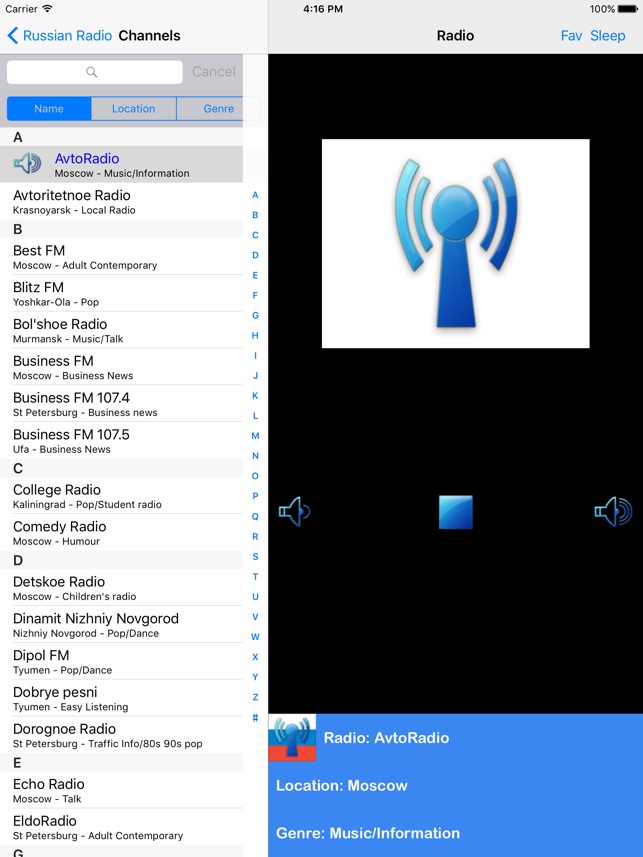This screenshot has width=643, height=857.
Task: Cancel the channel search
Action: tap(213, 72)
